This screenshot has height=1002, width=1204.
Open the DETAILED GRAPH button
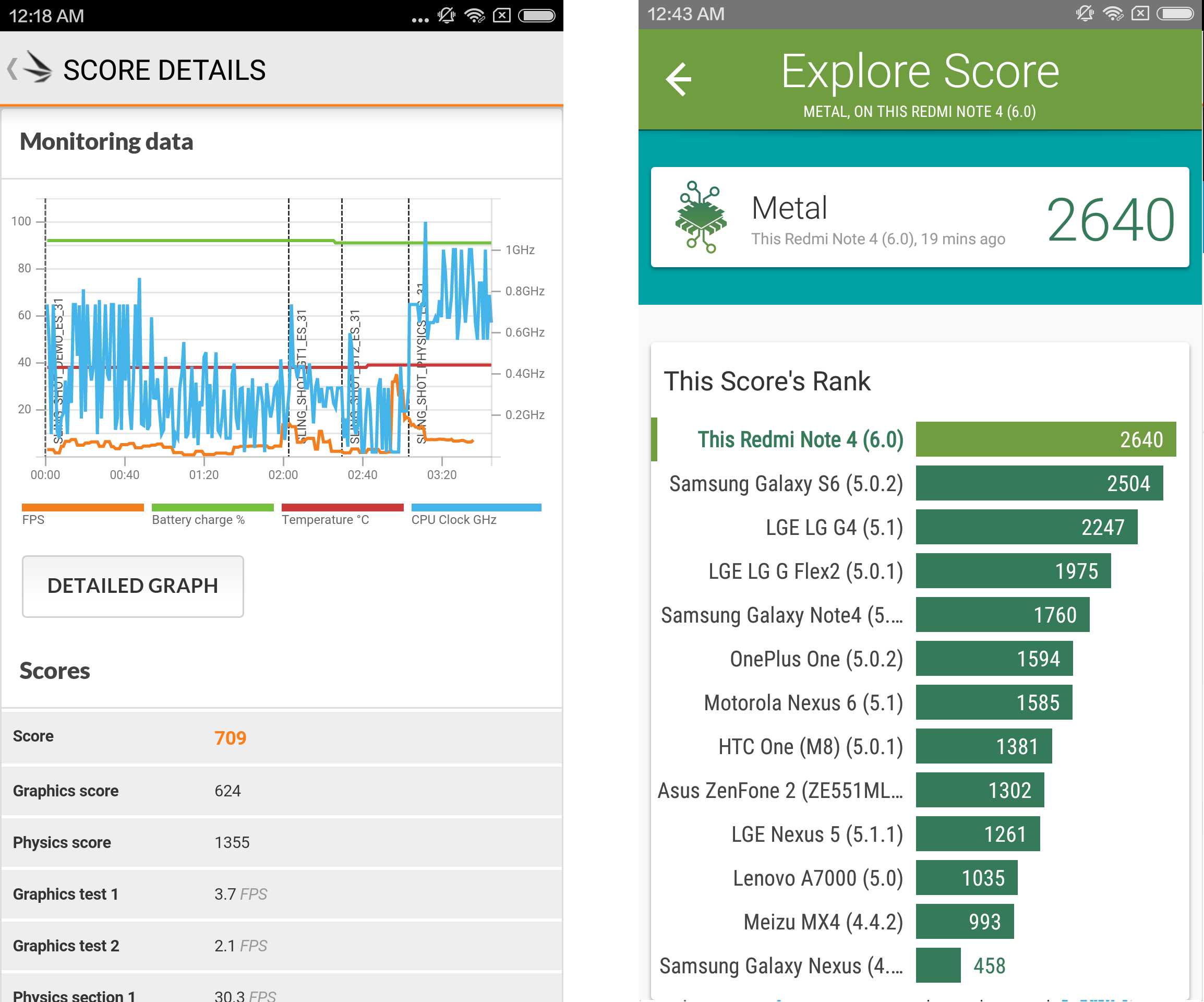tap(133, 586)
